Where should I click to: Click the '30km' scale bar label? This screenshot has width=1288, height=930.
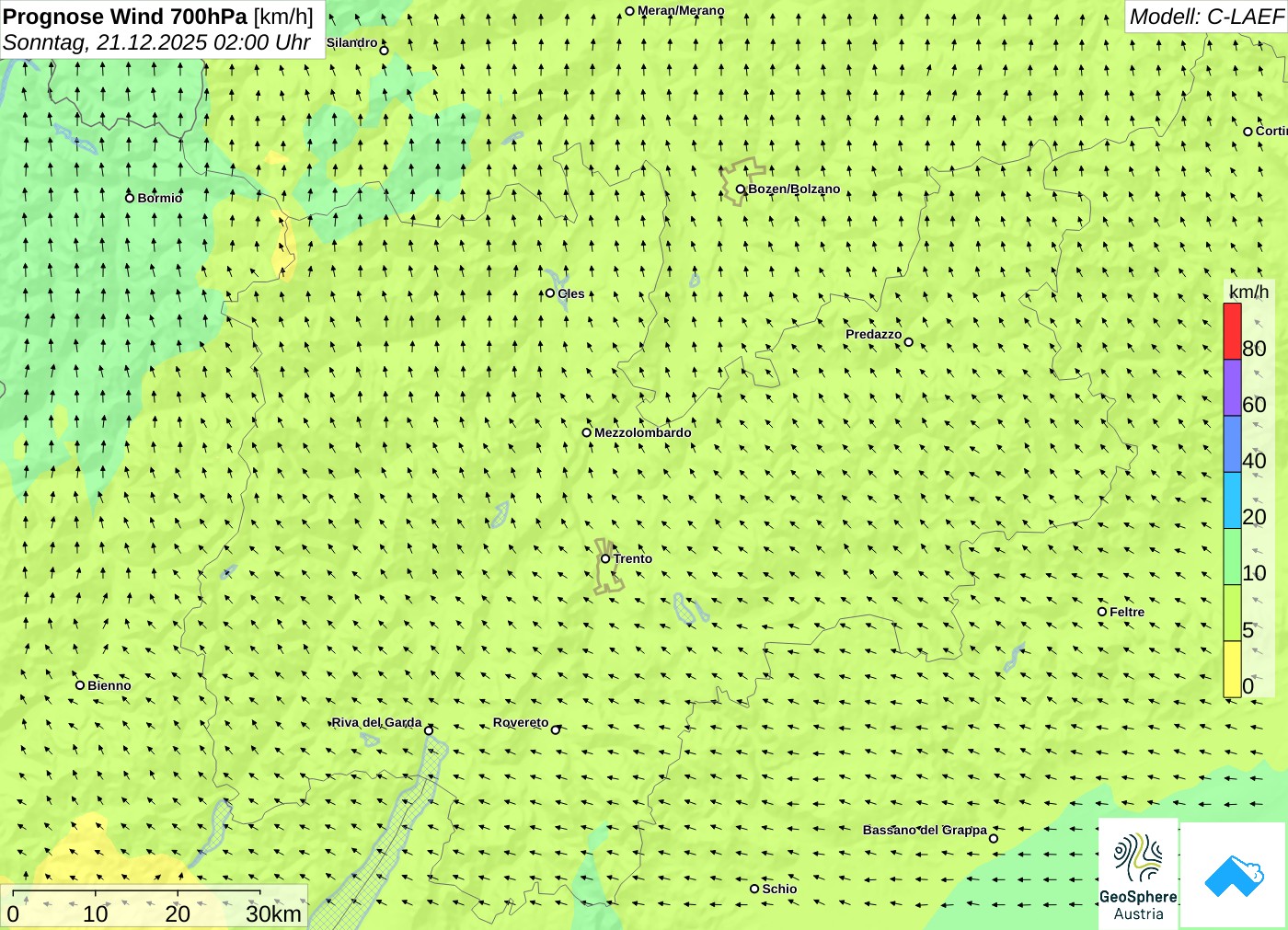coord(273,913)
